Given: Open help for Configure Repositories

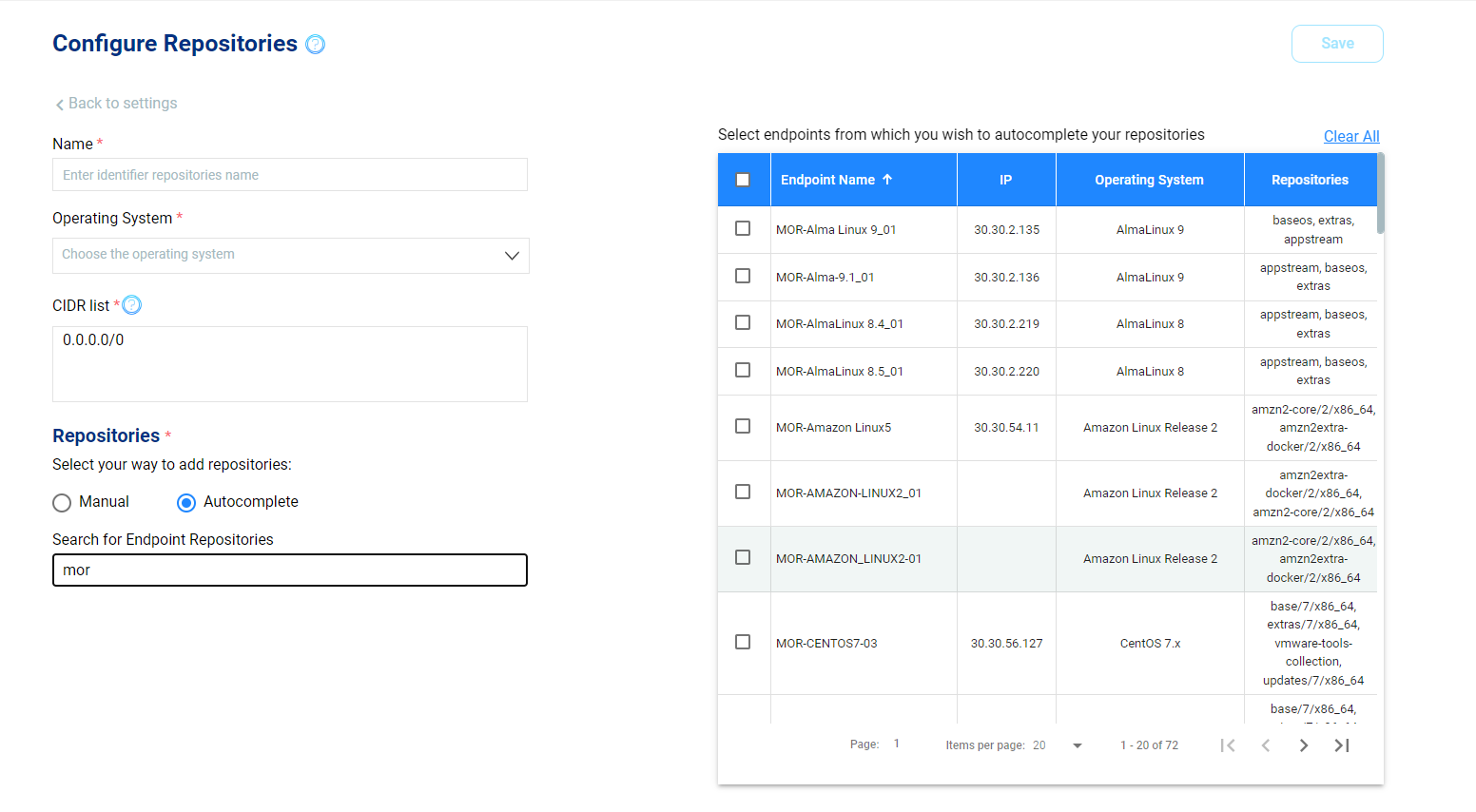Looking at the screenshot, I should click(x=315, y=44).
